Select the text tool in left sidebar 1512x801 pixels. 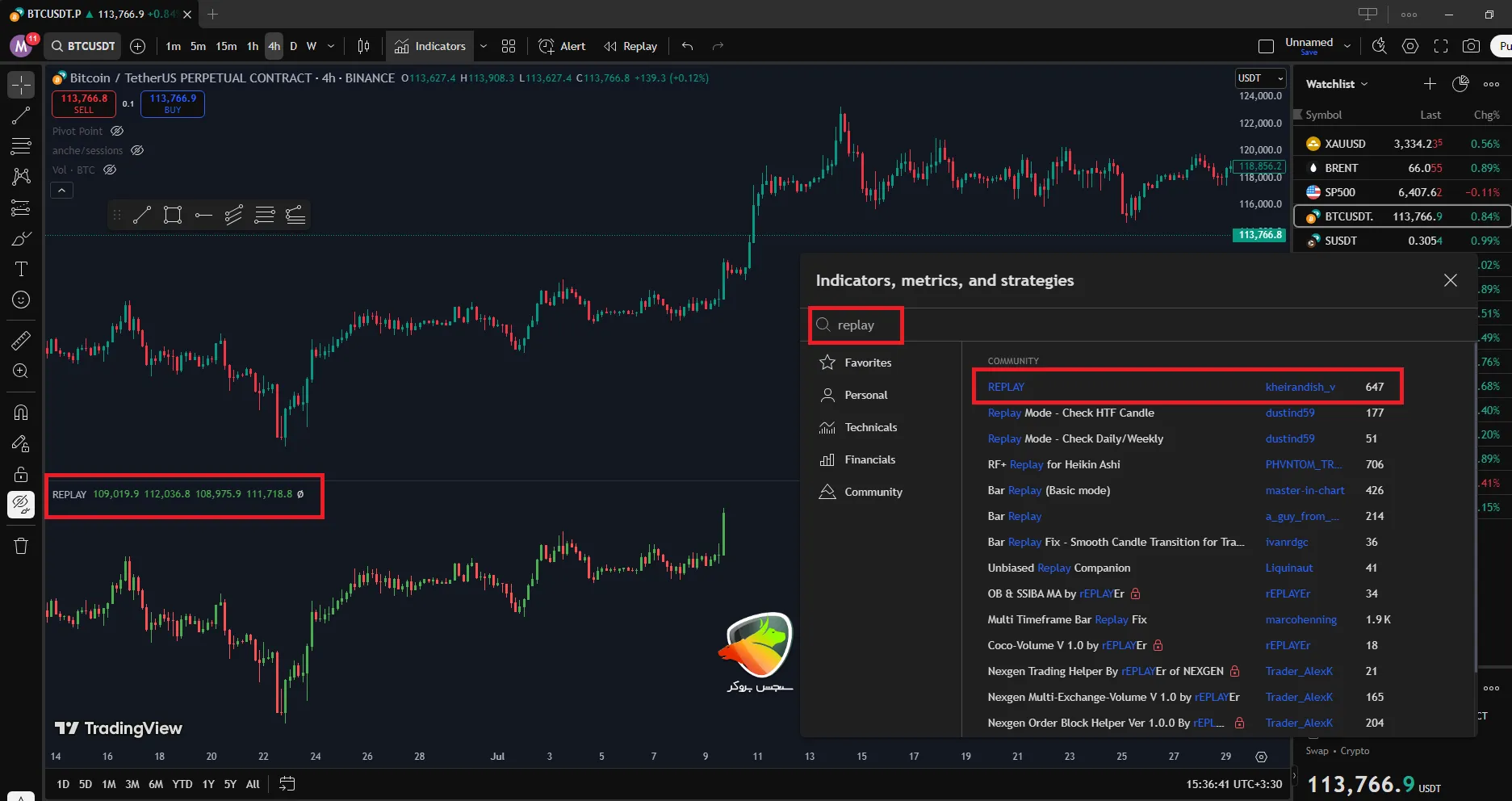tap(21, 269)
